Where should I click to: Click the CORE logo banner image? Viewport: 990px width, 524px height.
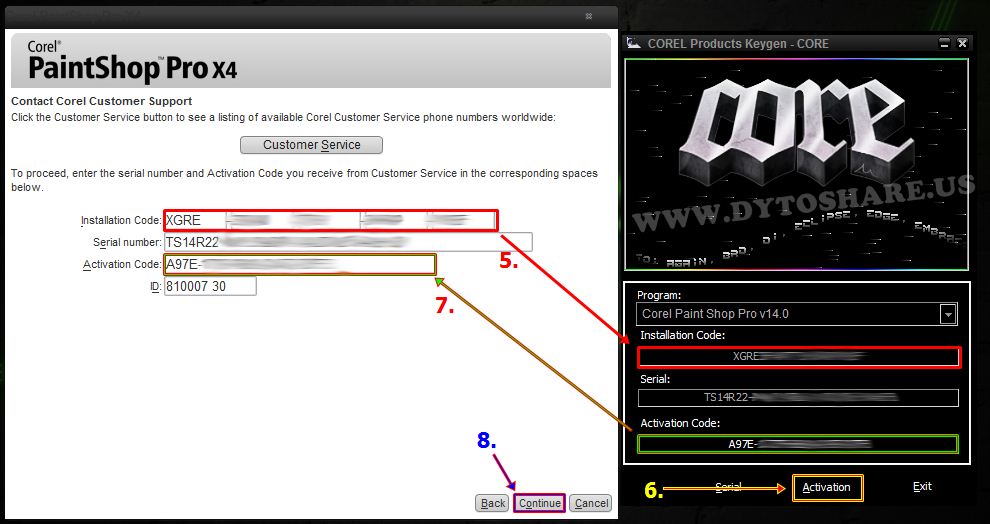click(796, 165)
